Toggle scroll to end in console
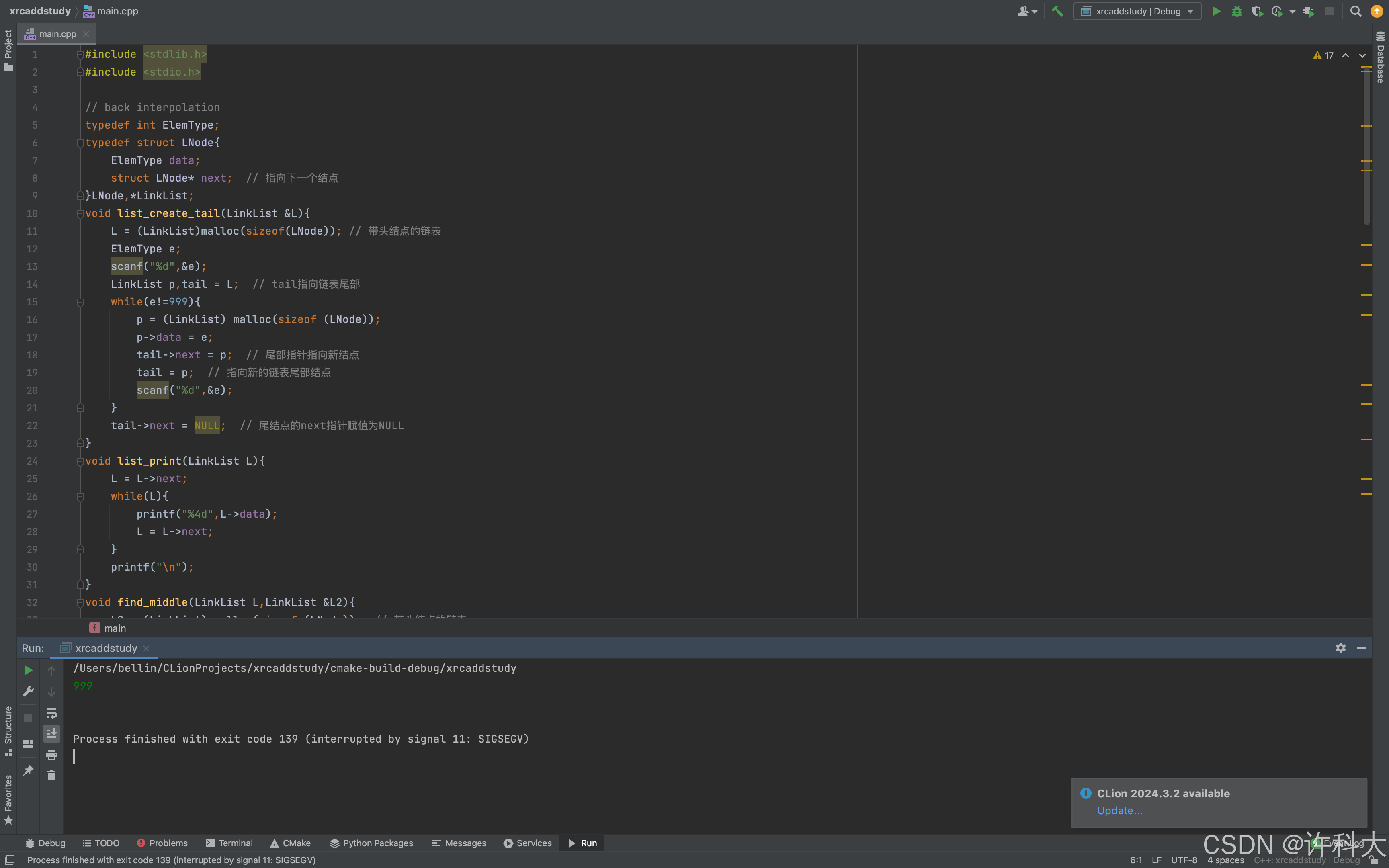This screenshot has width=1389, height=868. coord(51,734)
